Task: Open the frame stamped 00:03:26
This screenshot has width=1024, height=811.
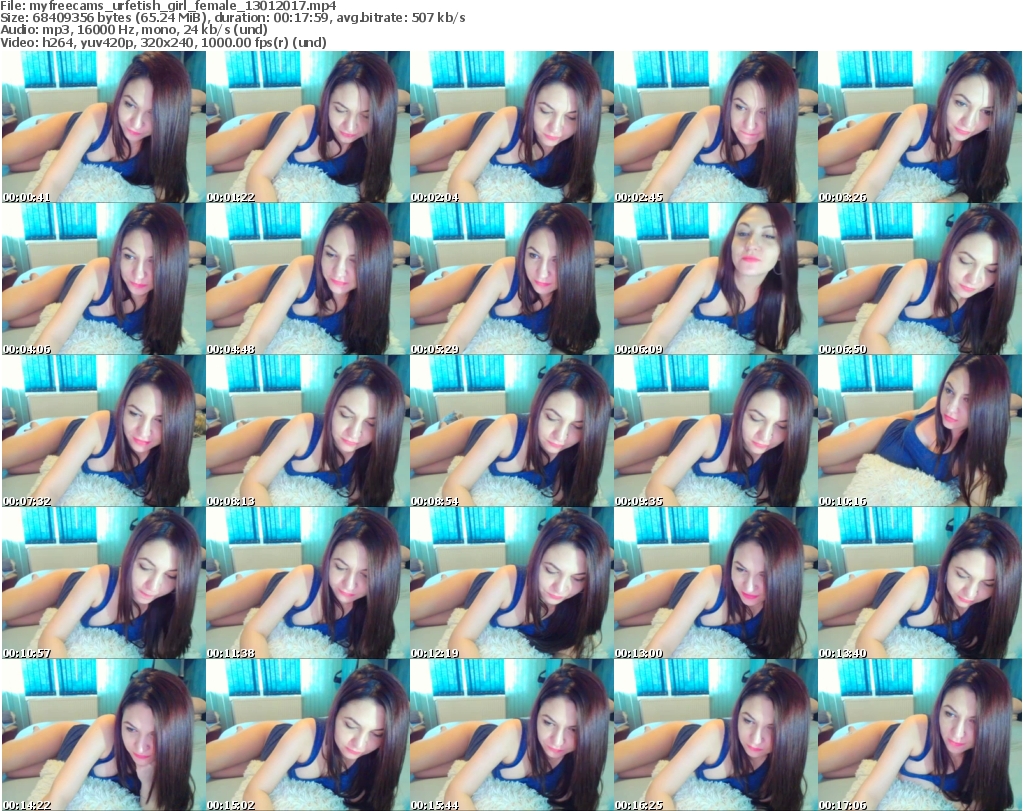Action: click(x=920, y=127)
